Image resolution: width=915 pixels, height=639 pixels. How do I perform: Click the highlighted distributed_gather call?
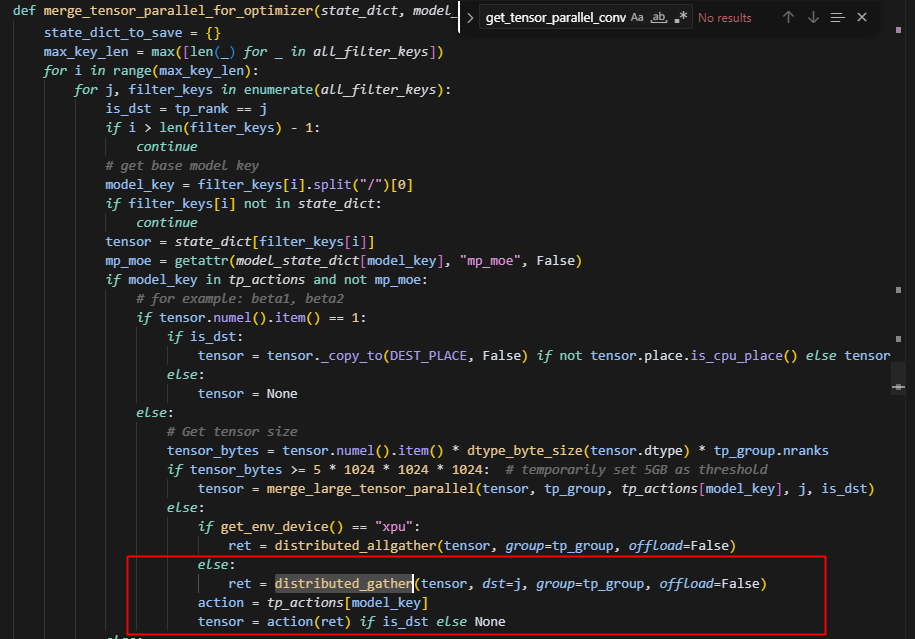(344, 583)
